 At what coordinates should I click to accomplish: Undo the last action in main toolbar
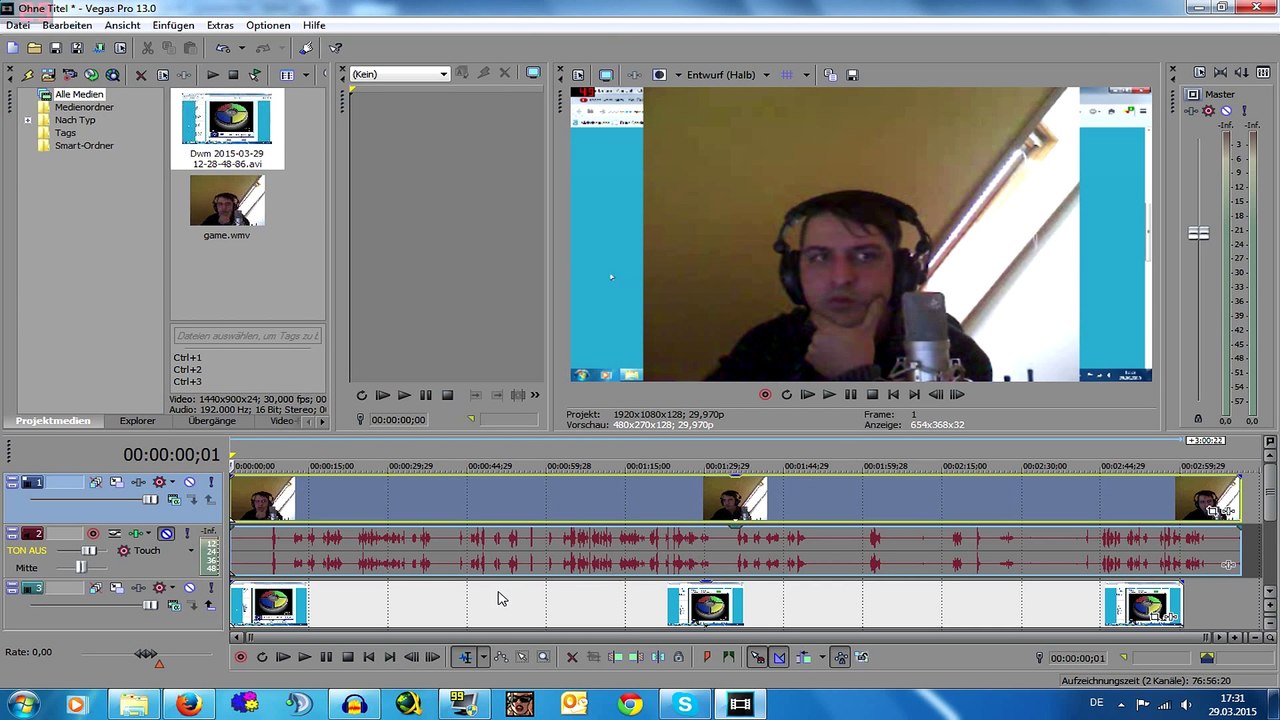tap(223, 48)
